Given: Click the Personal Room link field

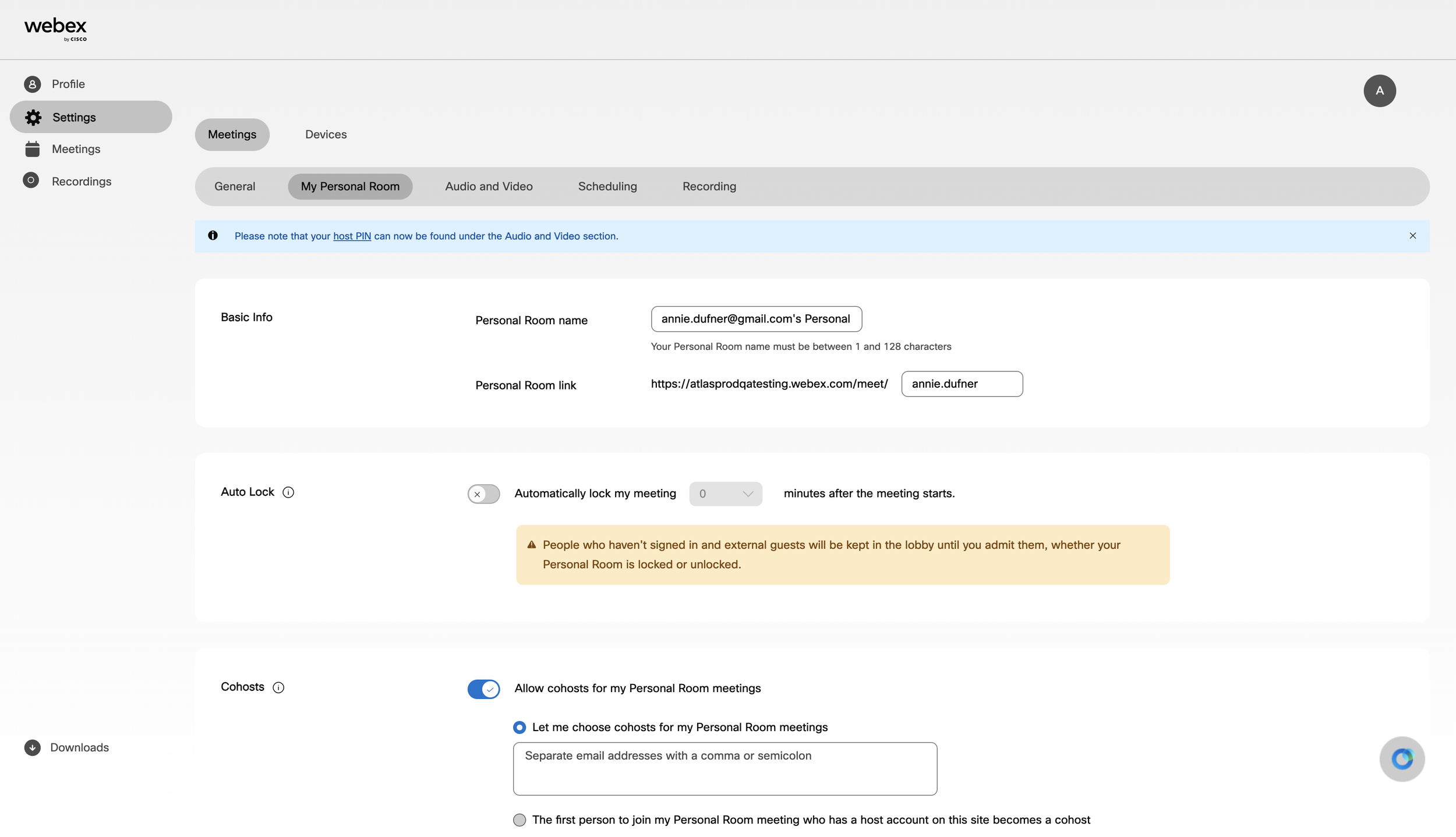Looking at the screenshot, I should [962, 384].
